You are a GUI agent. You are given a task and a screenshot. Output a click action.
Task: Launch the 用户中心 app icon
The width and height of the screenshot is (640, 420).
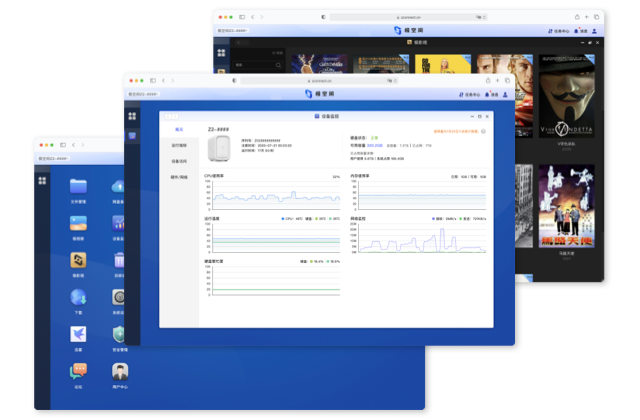click(x=119, y=371)
